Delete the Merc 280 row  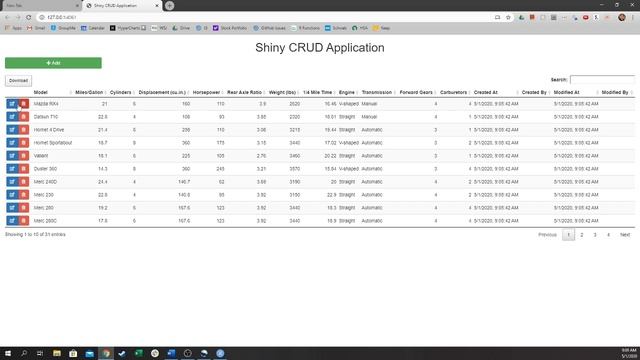(x=24, y=208)
